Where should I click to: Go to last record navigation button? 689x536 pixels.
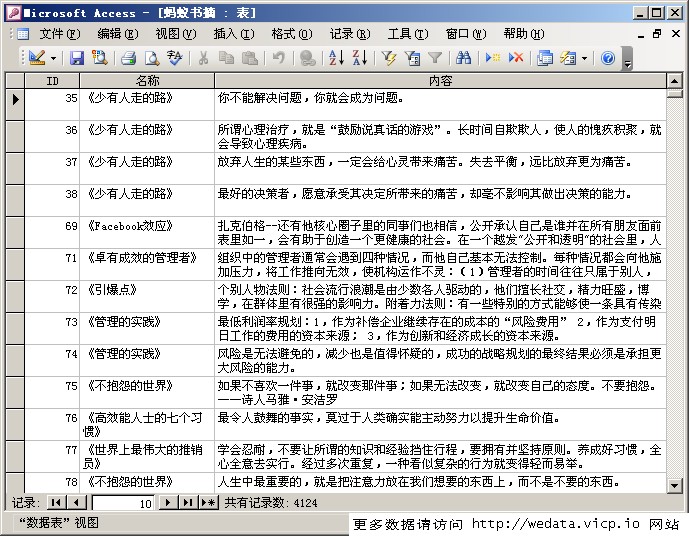[188, 502]
